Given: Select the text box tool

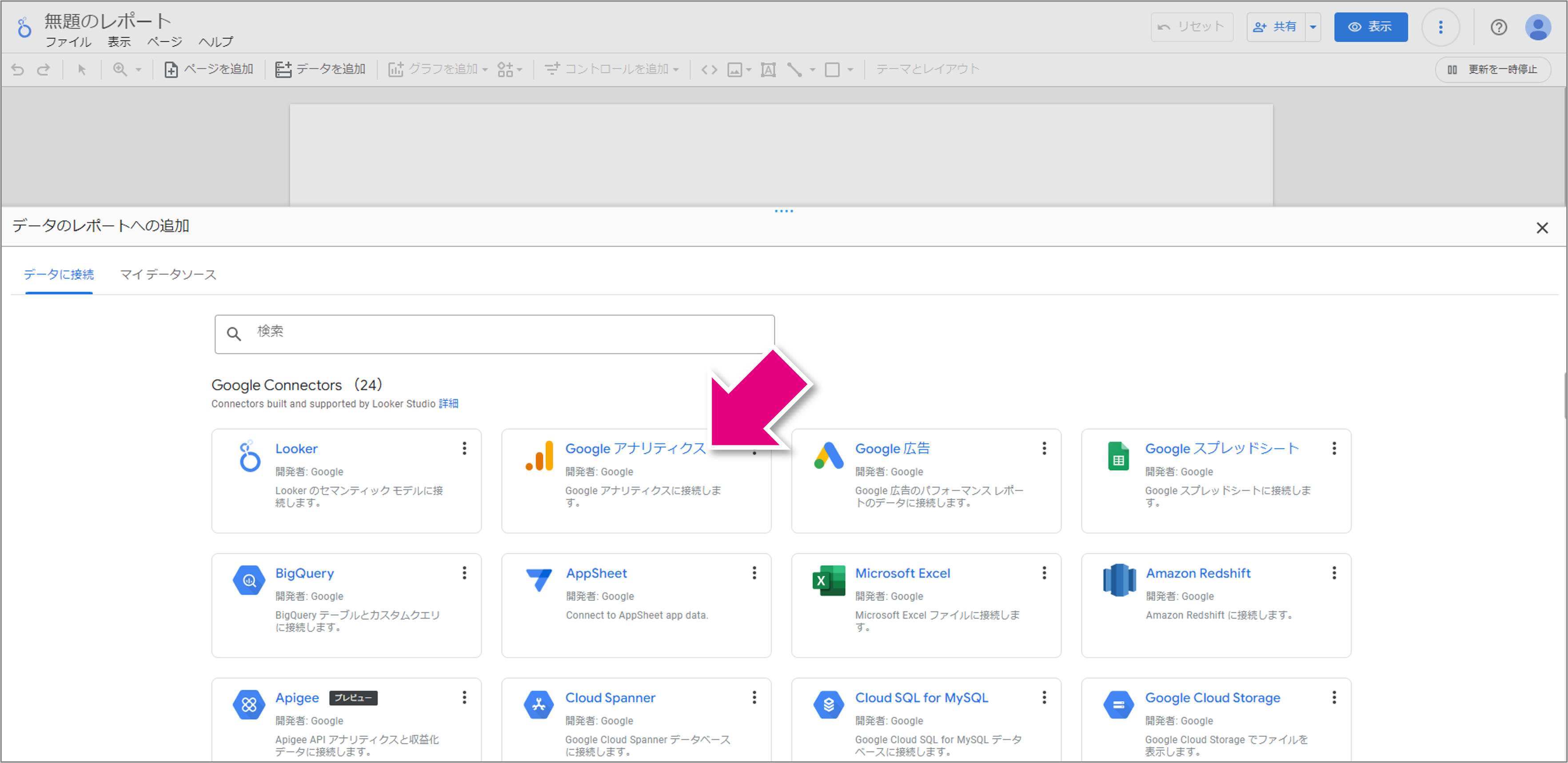Looking at the screenshot, I should 768,69.
